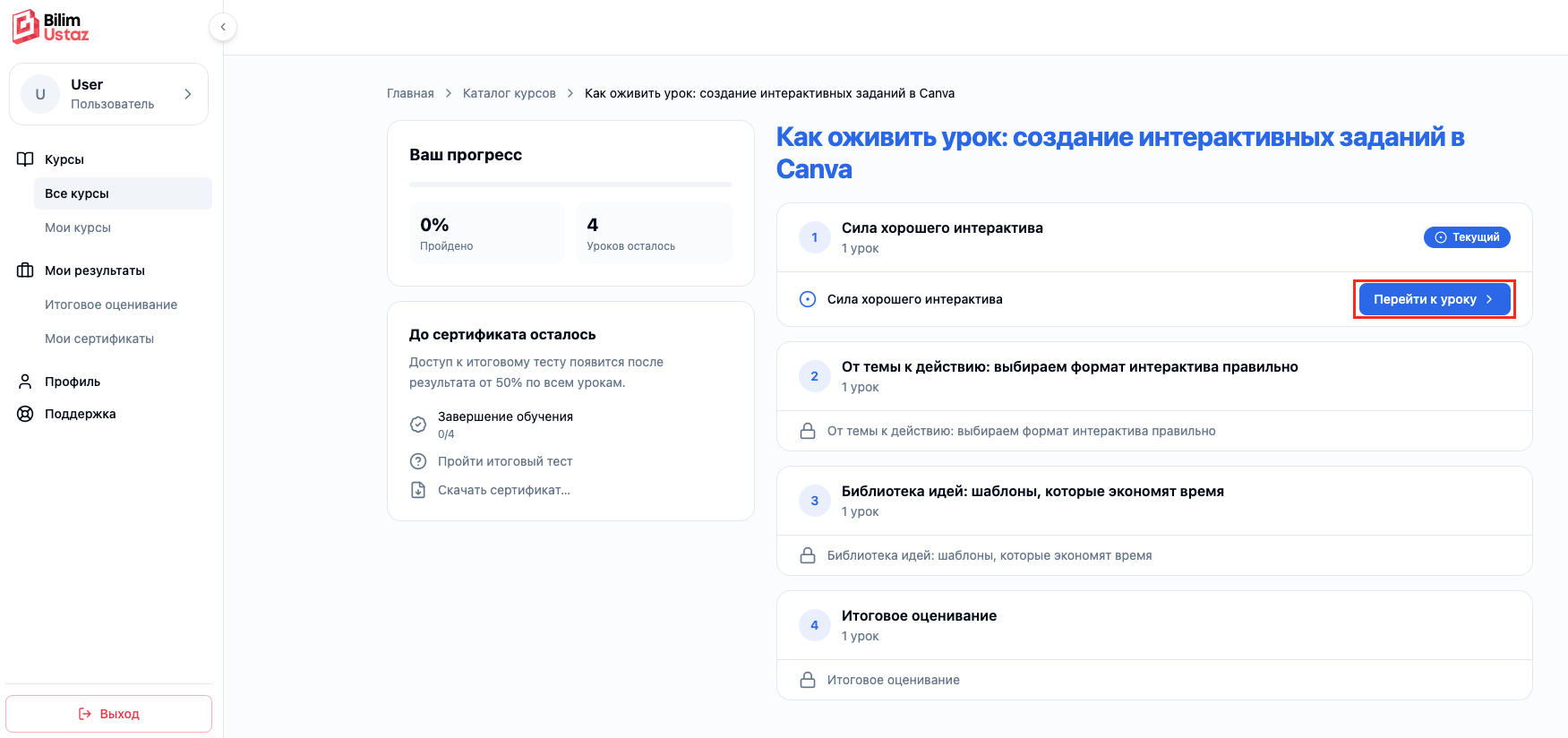1568x738 pixels.
Task: Expand module От темы к действию header
Action: (x=1154, y=376)
